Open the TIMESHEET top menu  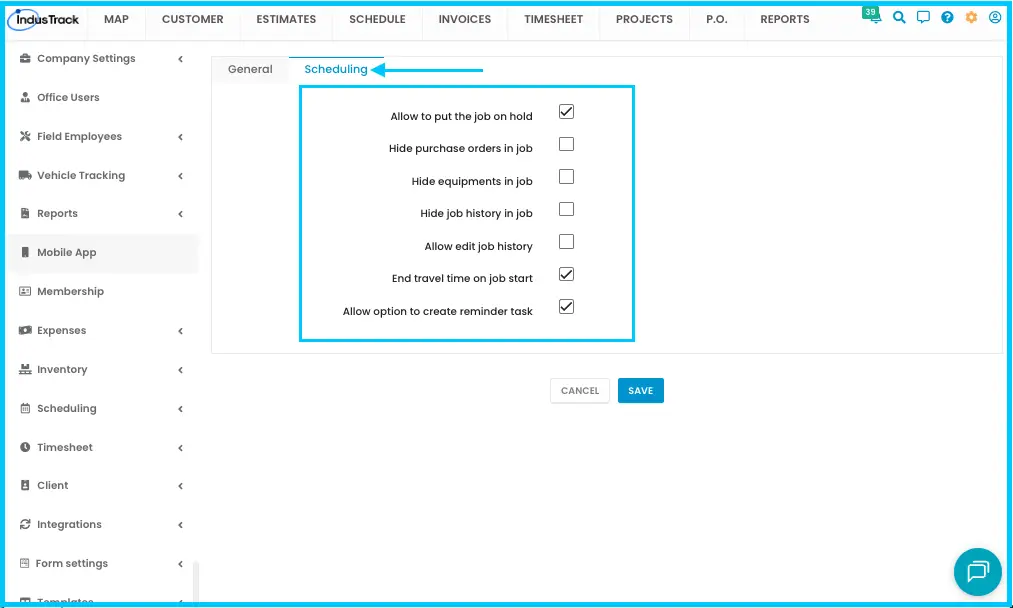point(554,19)
